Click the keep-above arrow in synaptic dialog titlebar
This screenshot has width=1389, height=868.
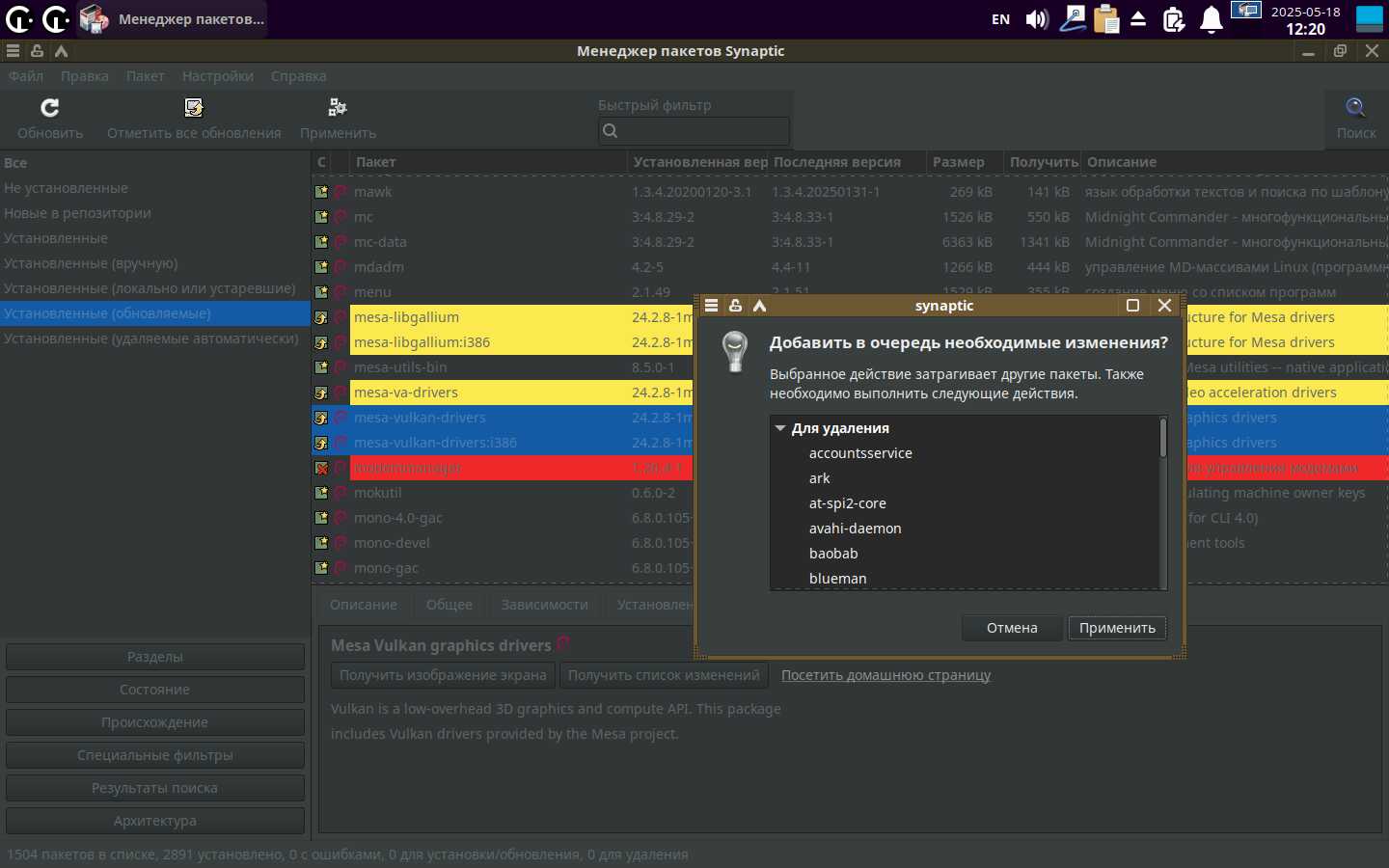point(759,306)
